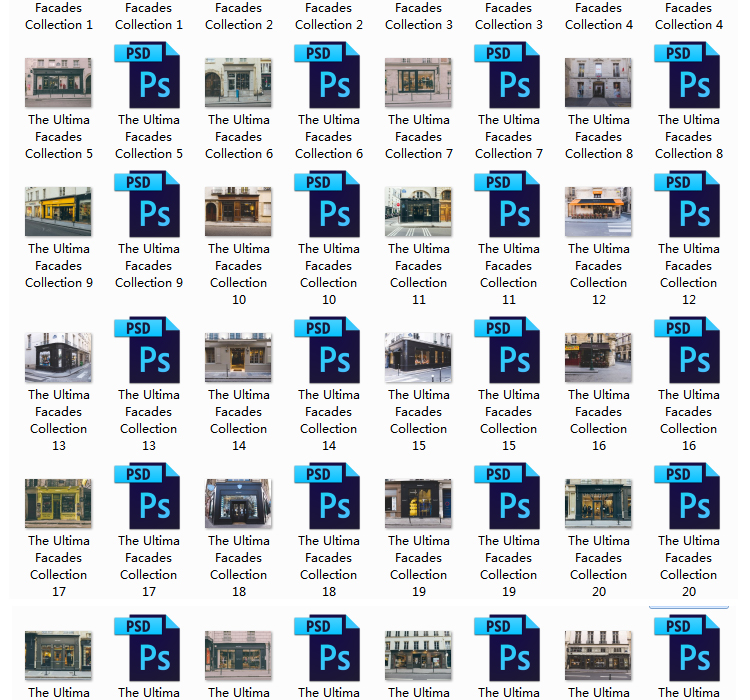This screenshot has height=700, width=750.
Task: Select the Collection 6 PSD file icon
Action: click(328, 76)
